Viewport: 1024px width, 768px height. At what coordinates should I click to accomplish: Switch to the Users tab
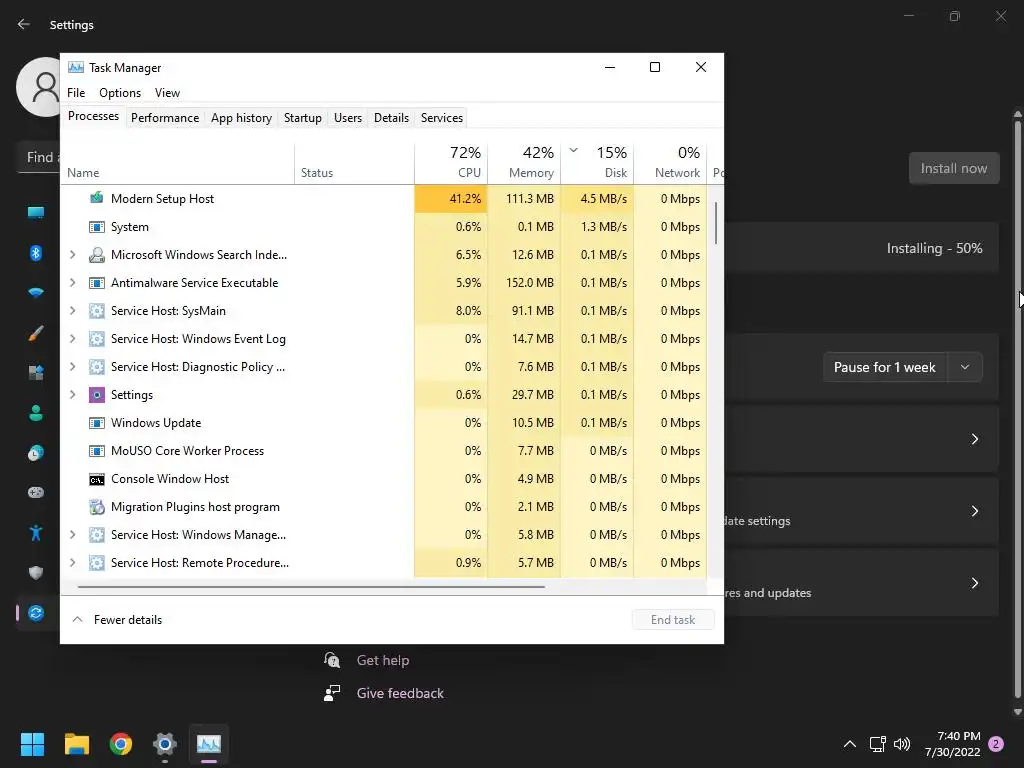[x=347, y=118]
